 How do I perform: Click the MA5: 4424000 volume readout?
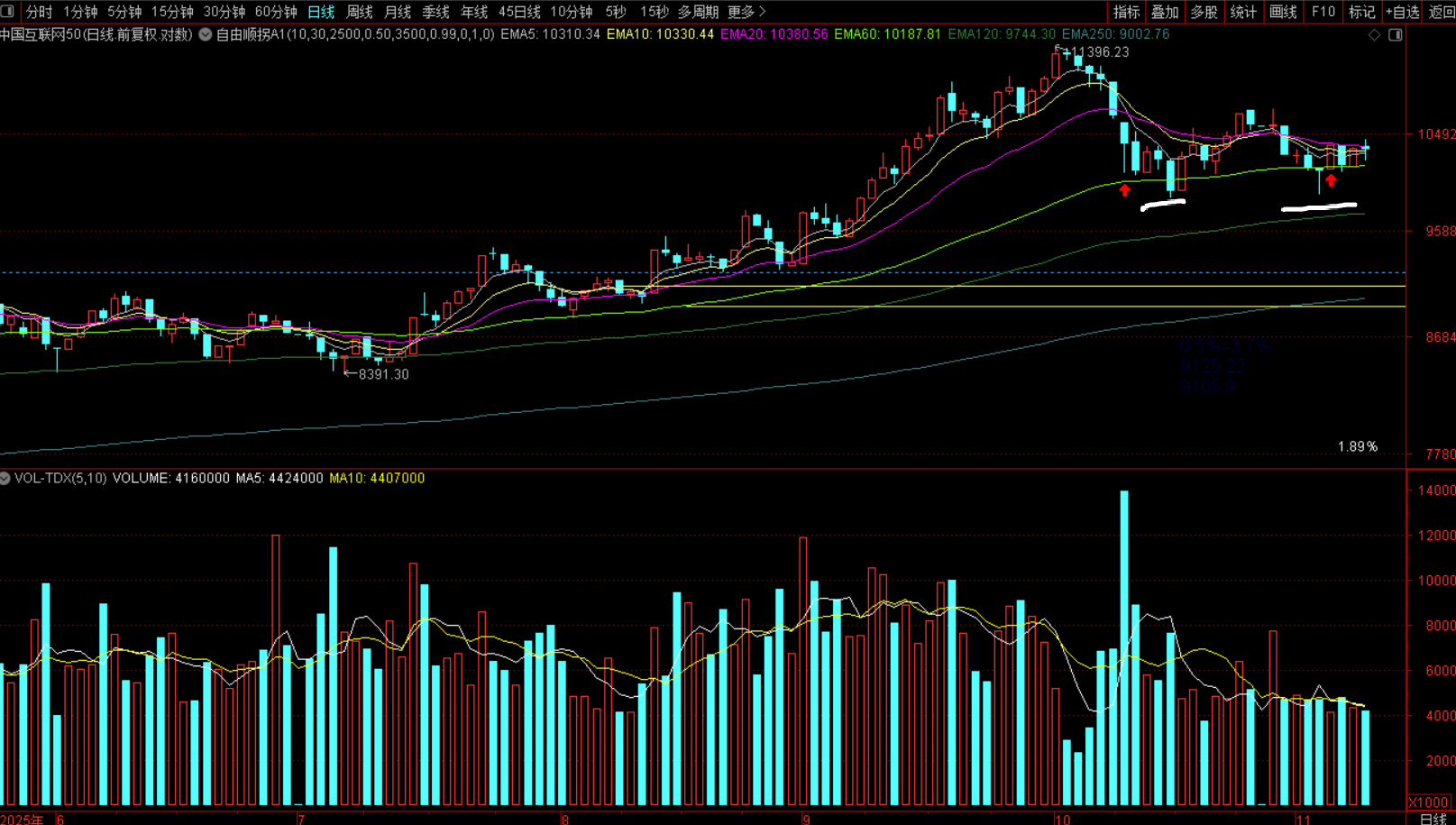[279, 478]
